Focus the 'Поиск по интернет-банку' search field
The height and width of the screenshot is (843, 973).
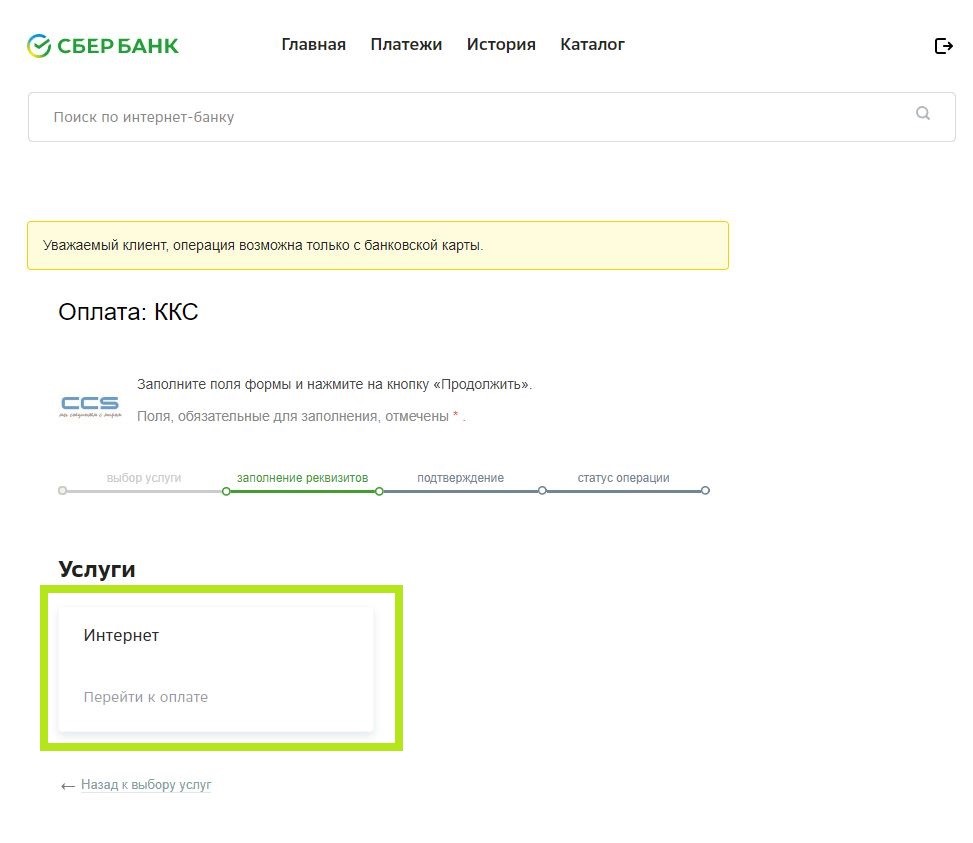[x=470, y=117]
